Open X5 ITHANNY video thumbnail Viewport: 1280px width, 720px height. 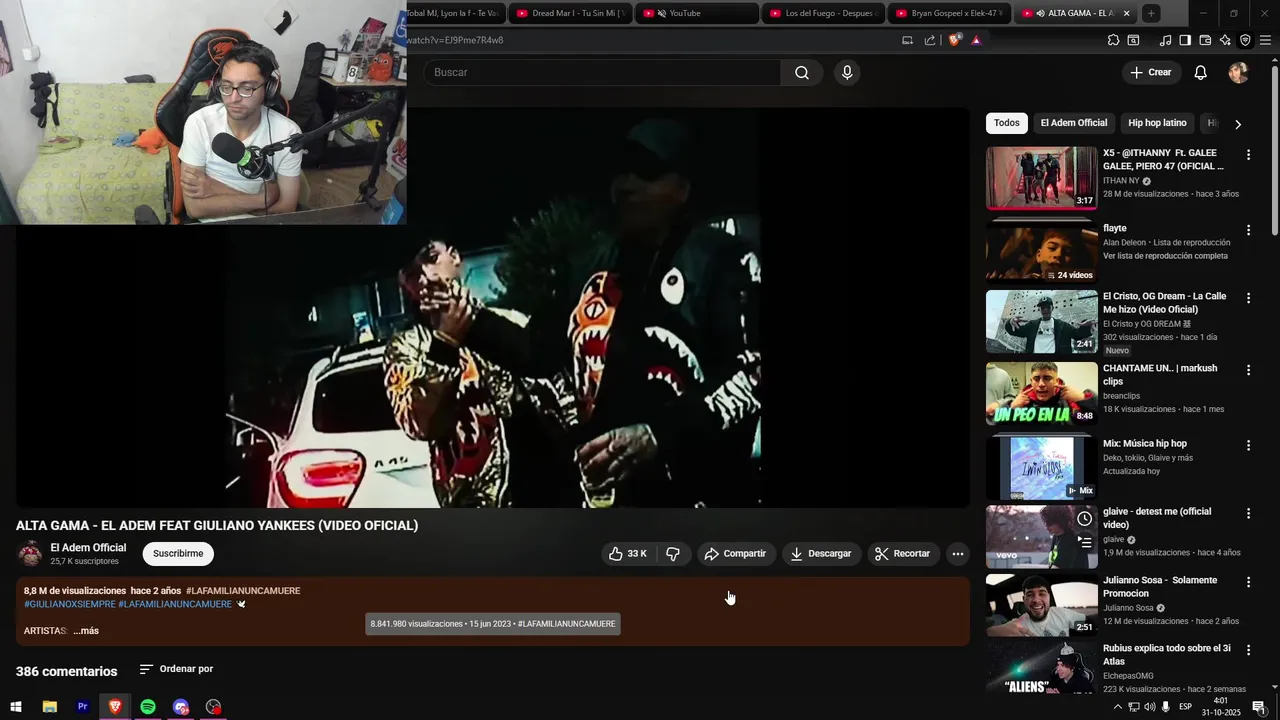[x=1041, y=178]
